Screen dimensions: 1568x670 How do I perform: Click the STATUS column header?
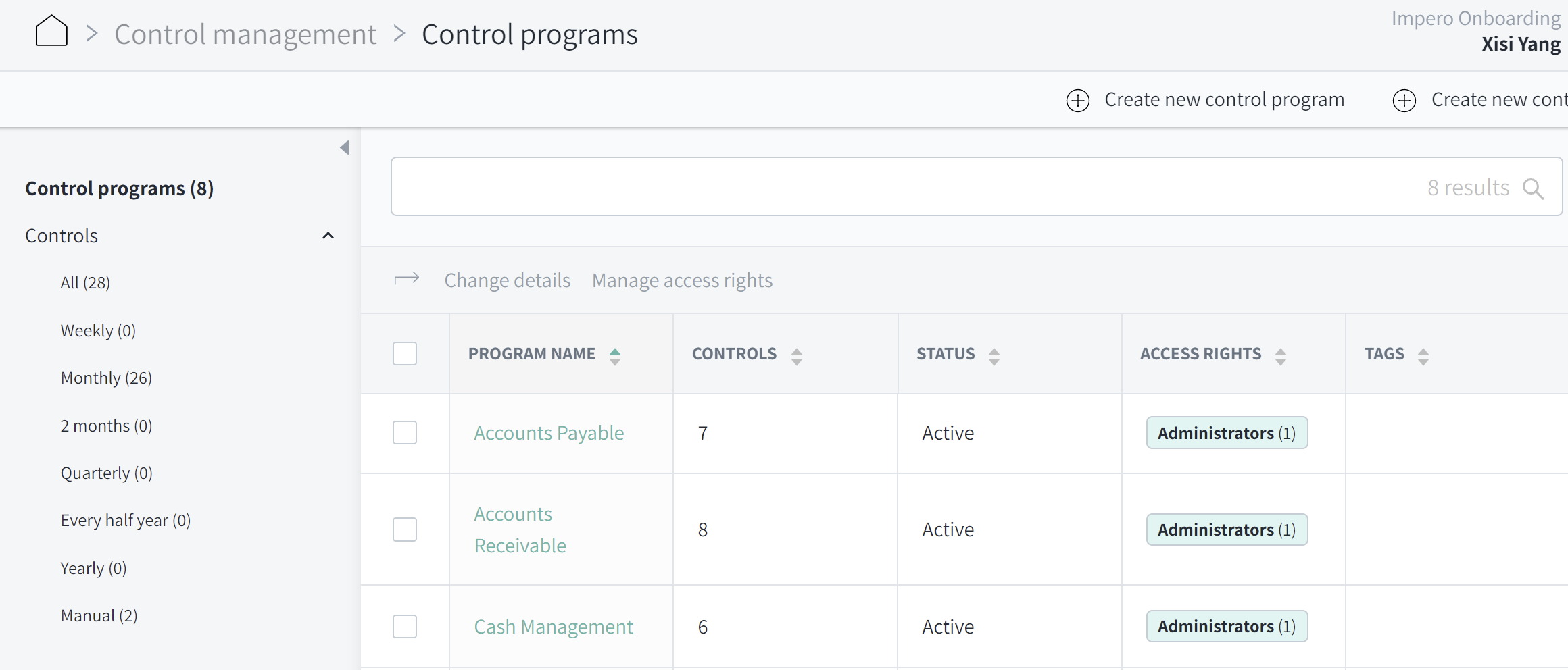coord(946,353)
